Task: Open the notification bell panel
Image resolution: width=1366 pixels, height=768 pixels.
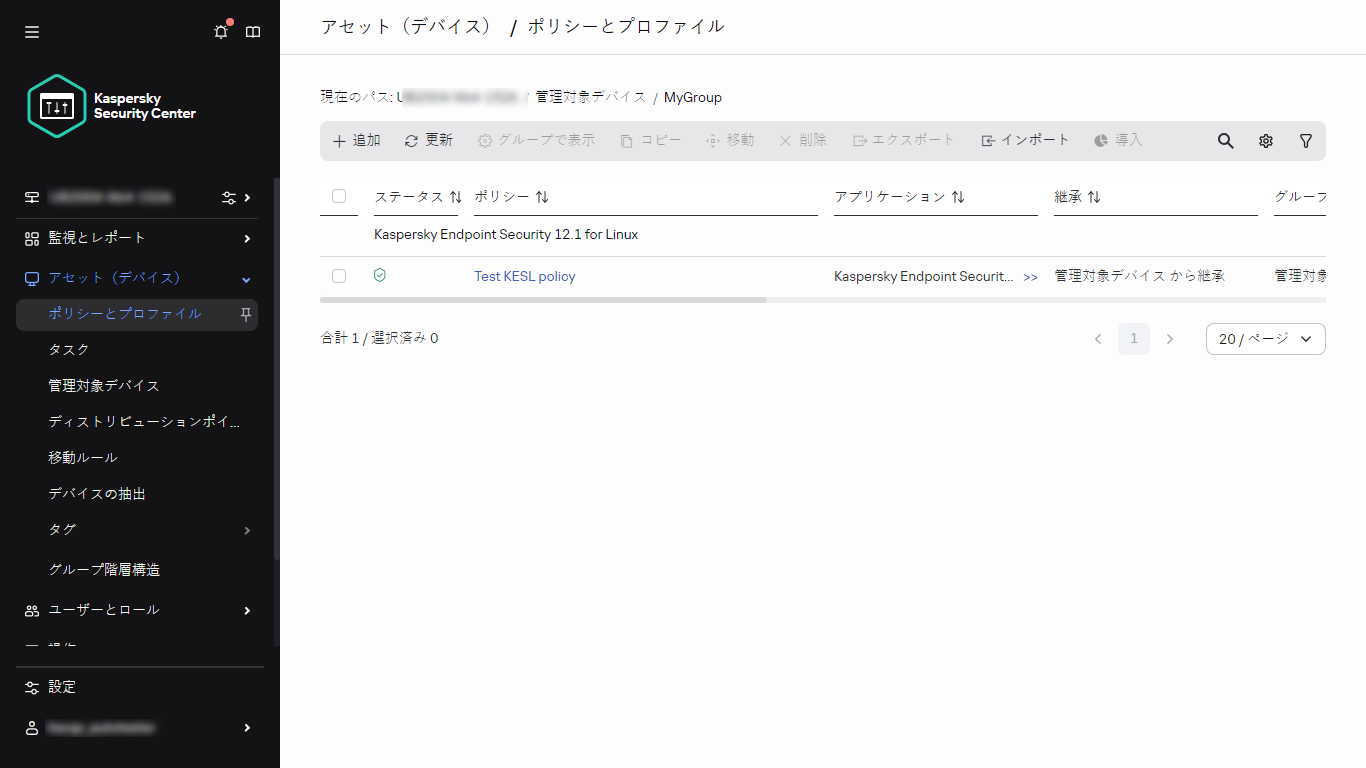Action: [220, 31]
